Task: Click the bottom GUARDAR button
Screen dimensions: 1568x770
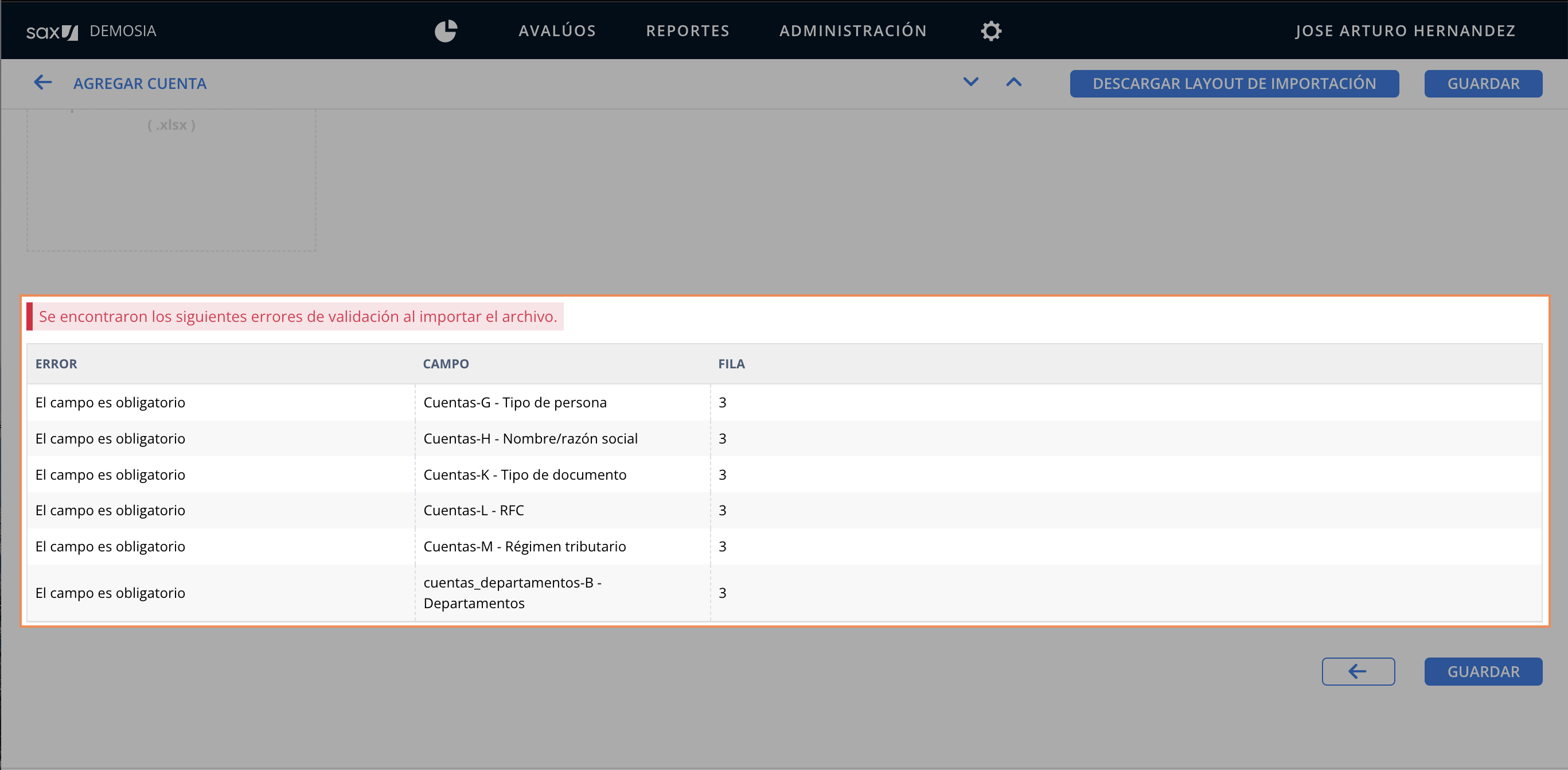Action: coord(1483,671)
